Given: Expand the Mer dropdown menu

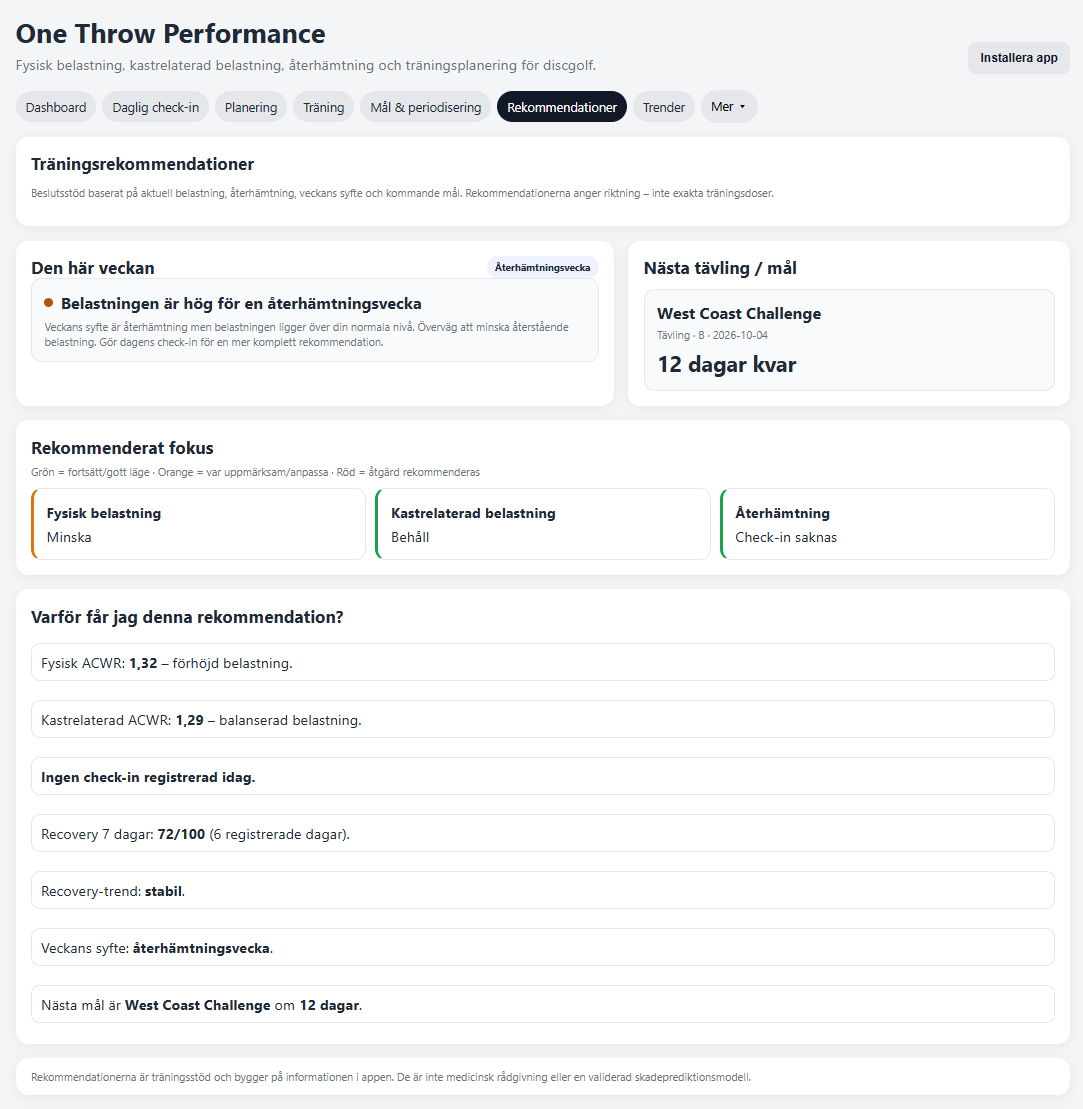Looking at the screenshot, I should coord(729,107).
